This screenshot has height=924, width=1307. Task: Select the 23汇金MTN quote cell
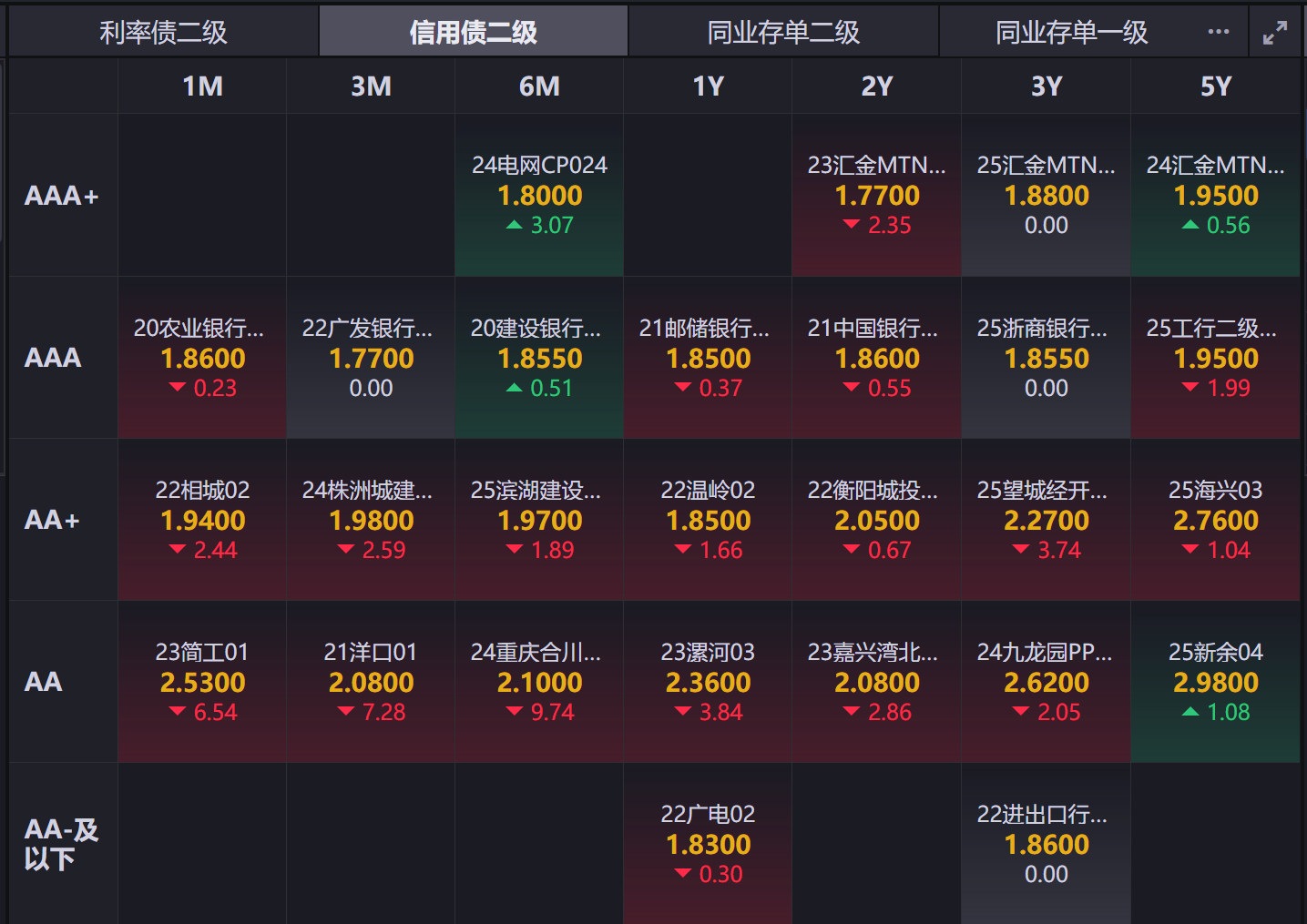(x=876, y=195)
